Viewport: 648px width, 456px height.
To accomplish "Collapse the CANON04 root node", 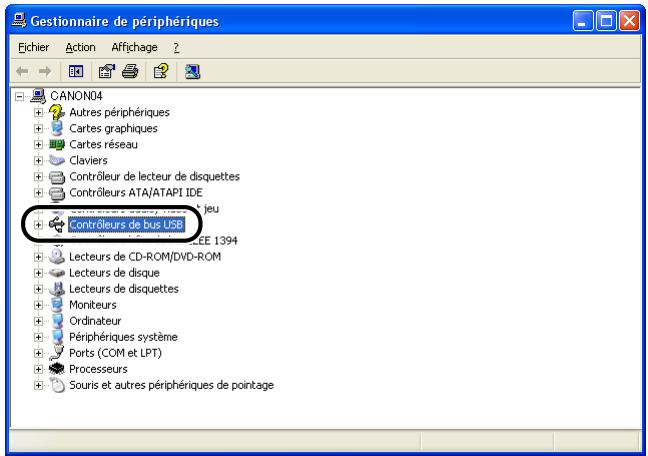I will 19,97.
